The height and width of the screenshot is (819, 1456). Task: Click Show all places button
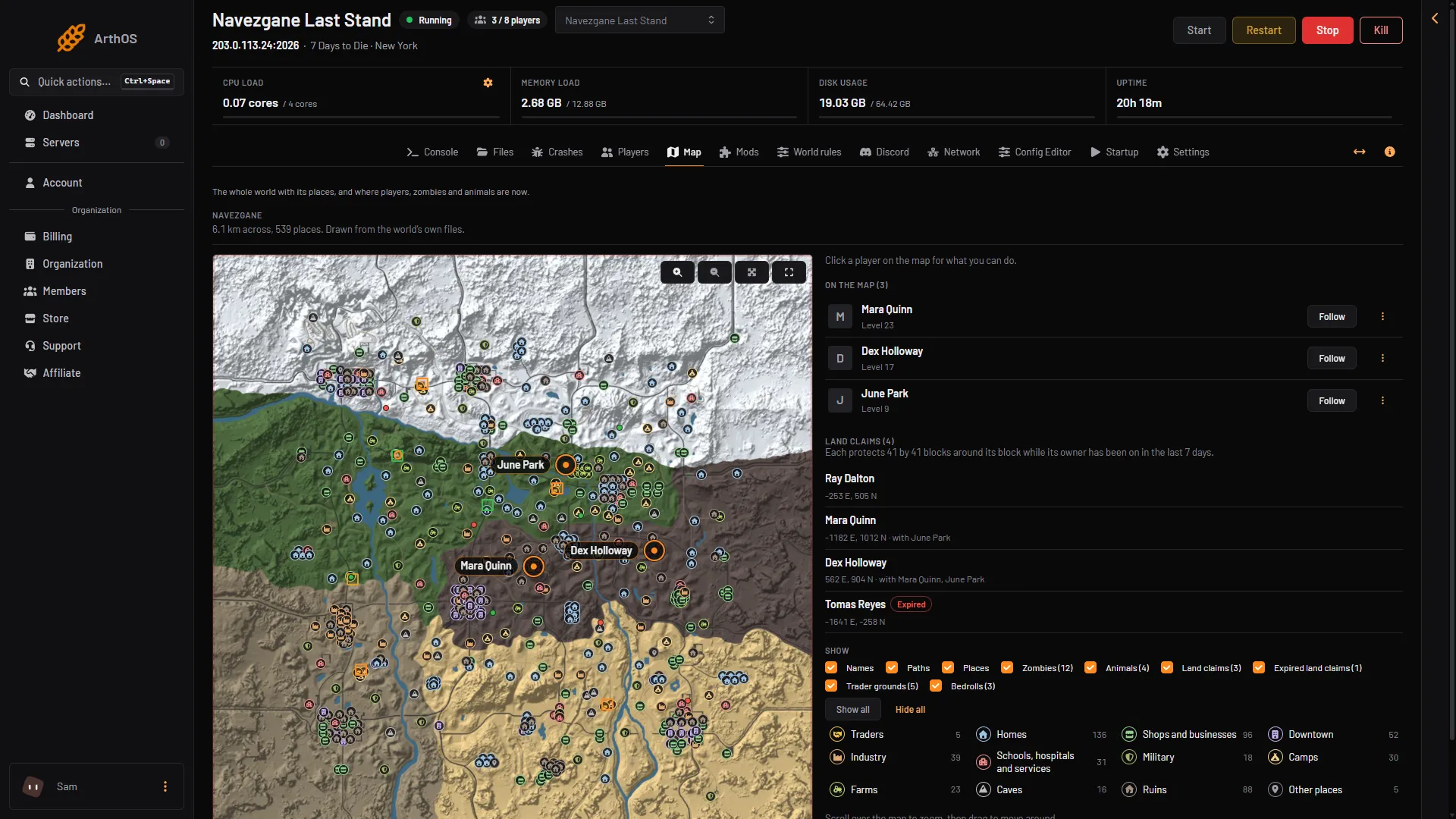[853, 709]
